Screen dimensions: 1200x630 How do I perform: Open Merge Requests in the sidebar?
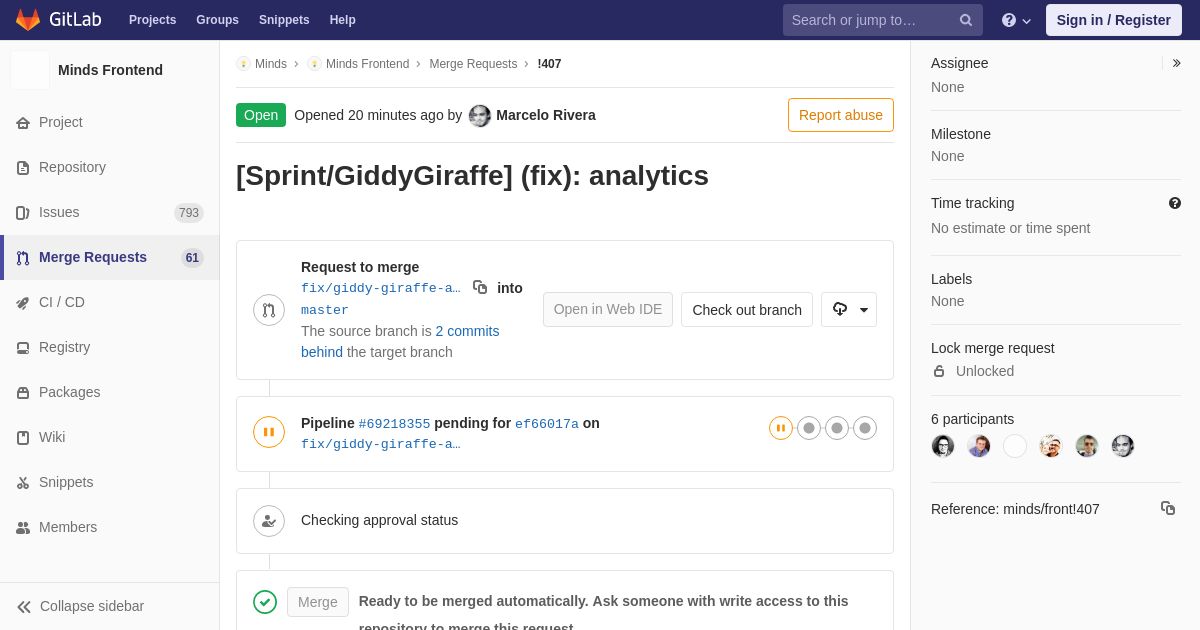click(x=110, y=257)
